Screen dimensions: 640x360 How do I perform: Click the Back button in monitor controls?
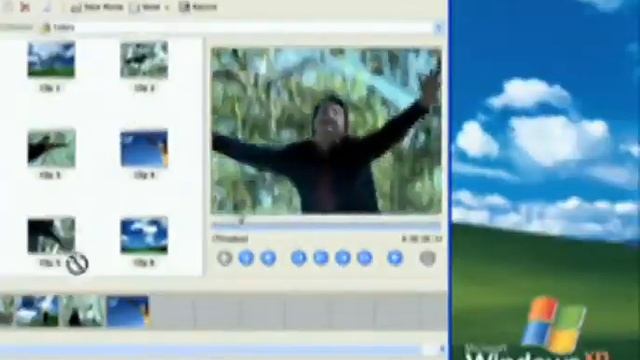coord(299,258)
